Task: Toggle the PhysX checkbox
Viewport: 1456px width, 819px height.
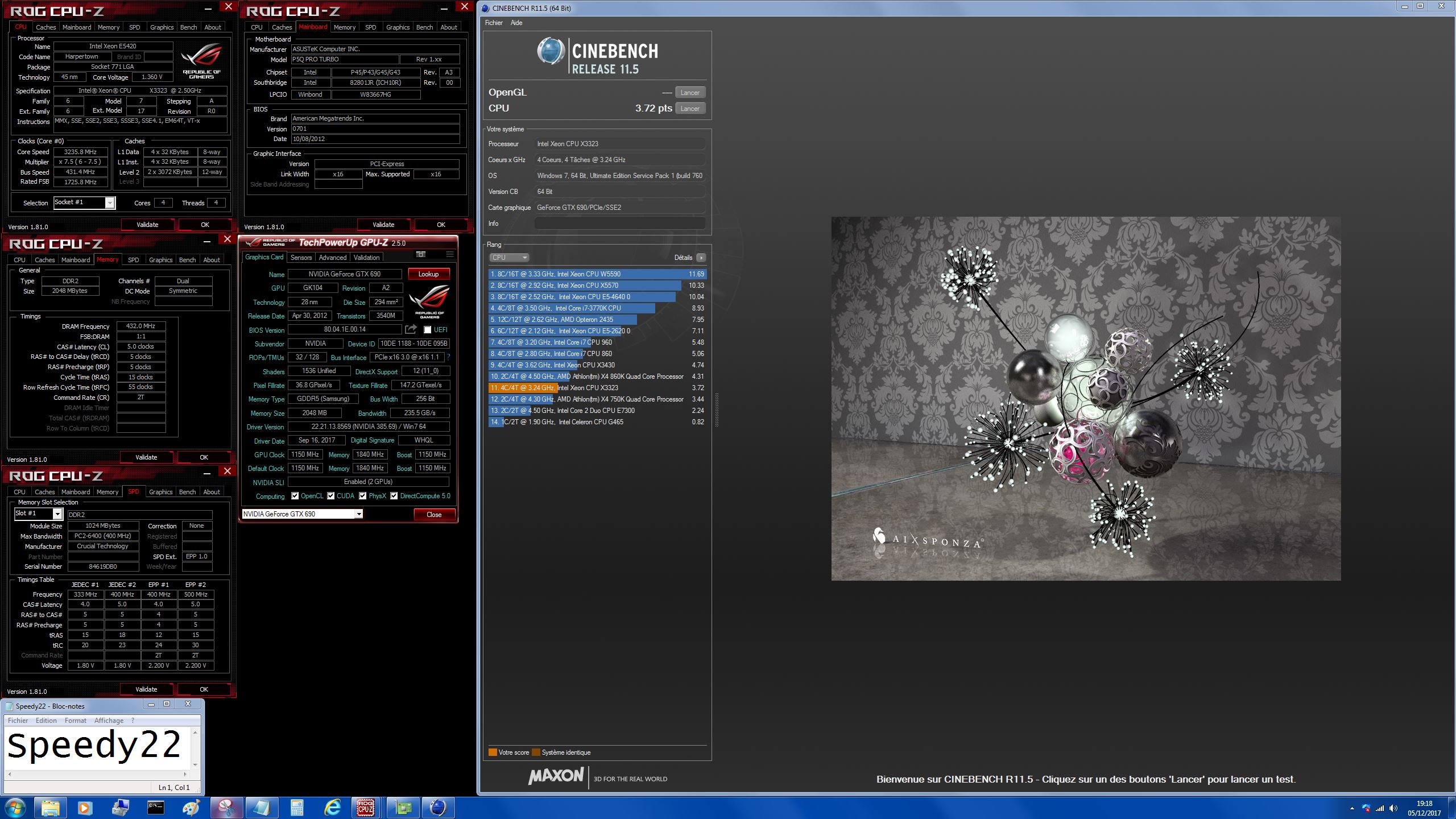Action: click(362, 496)
